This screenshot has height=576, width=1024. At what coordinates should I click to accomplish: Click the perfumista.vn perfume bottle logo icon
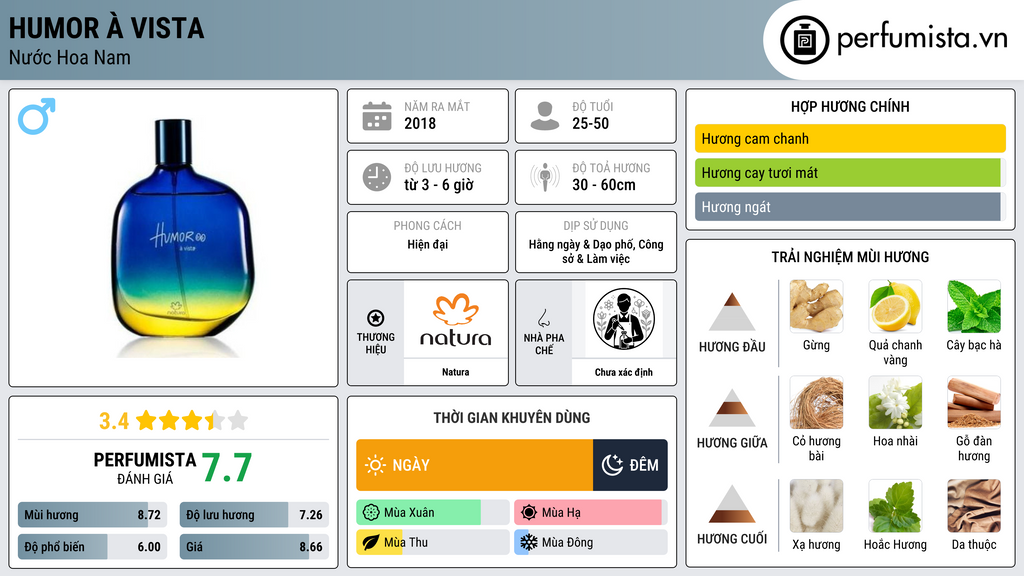pos(804,40)
